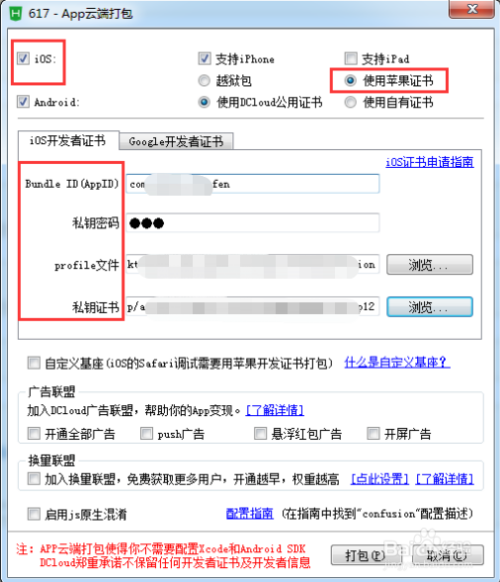
Task: Select 使用DCloud公用证书 radio option
Action: (204, 102)
